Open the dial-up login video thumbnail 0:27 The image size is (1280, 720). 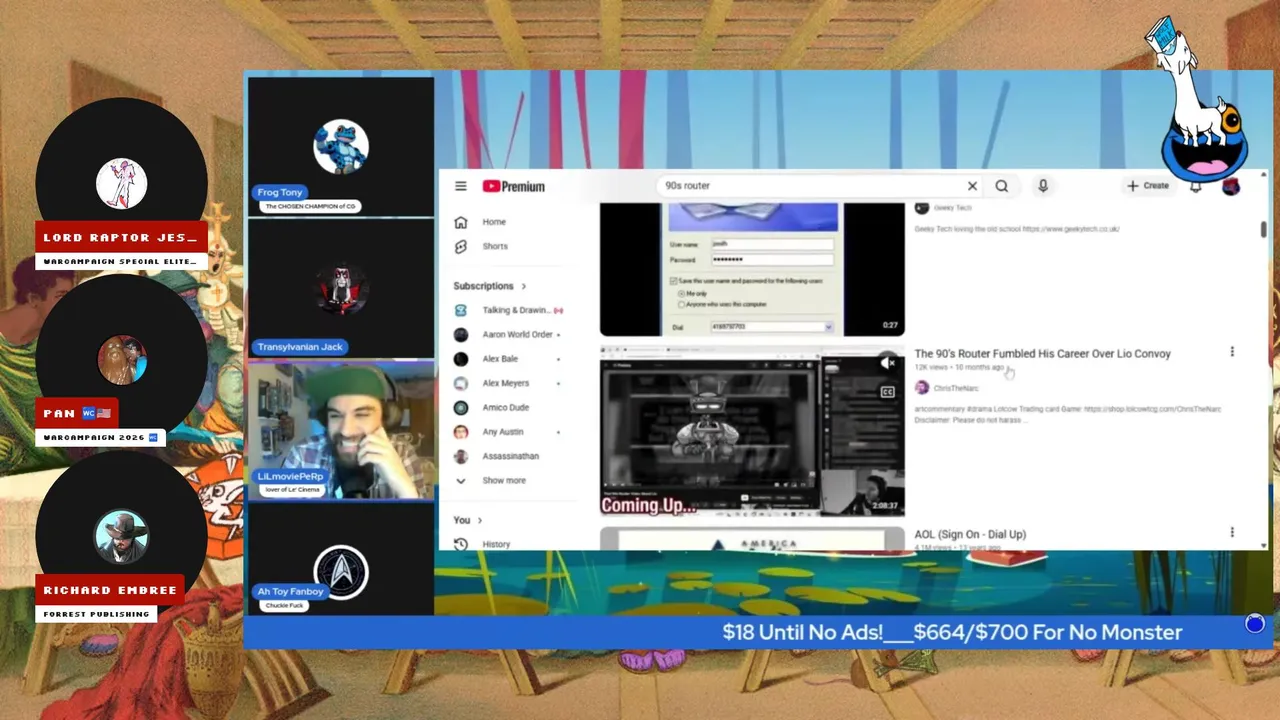coord(752,269)
